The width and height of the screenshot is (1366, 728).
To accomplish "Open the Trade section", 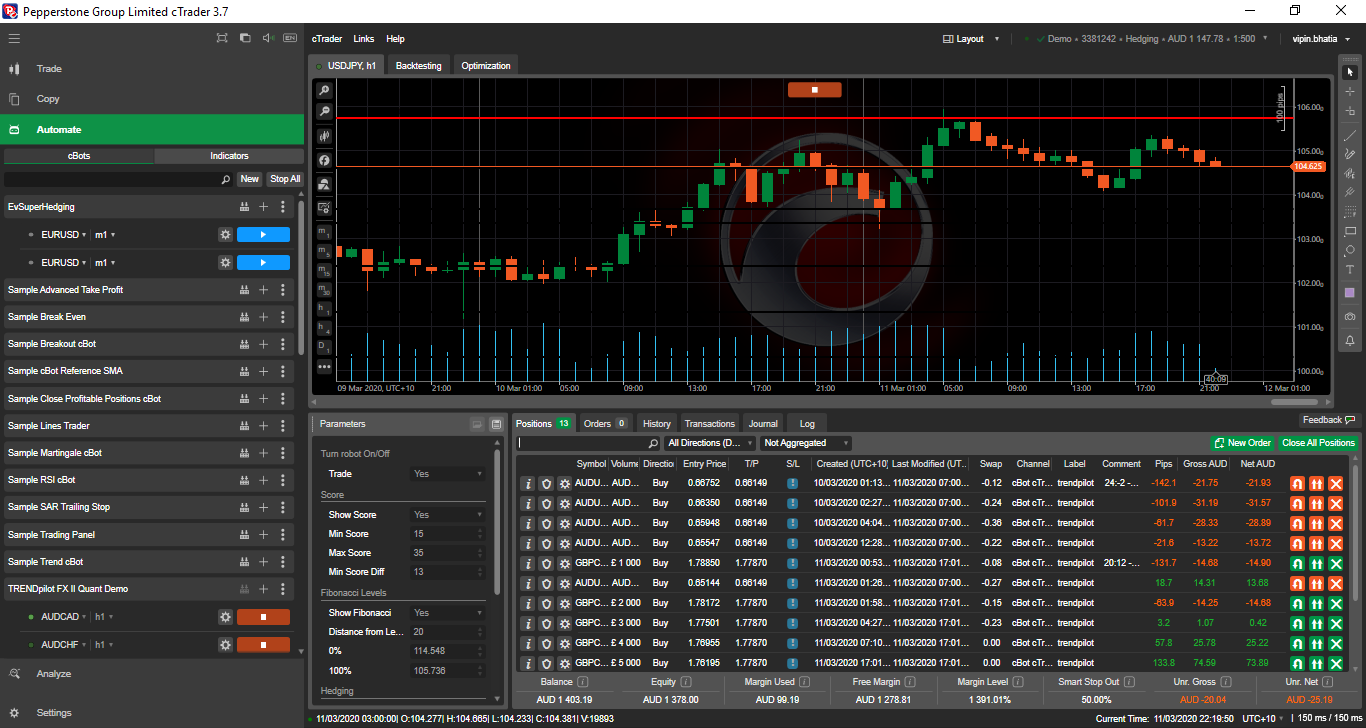I will click(x=152, y=69).
